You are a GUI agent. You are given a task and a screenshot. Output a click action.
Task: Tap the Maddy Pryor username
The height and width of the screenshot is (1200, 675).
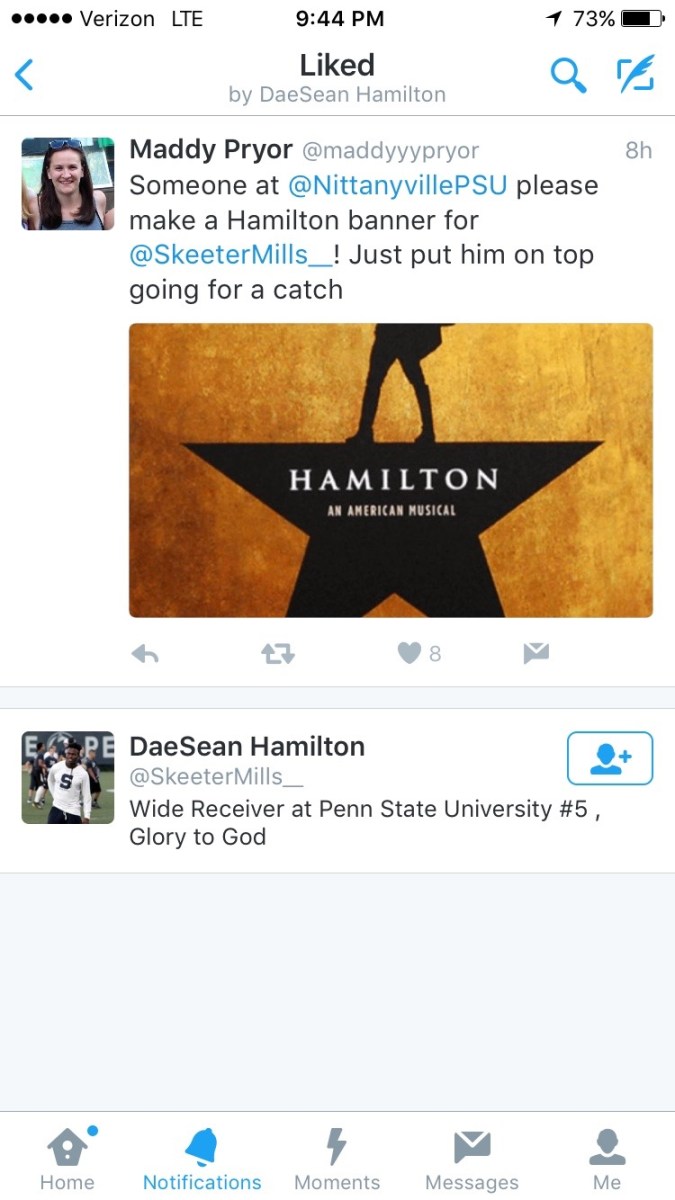click(x=211, y=150)
